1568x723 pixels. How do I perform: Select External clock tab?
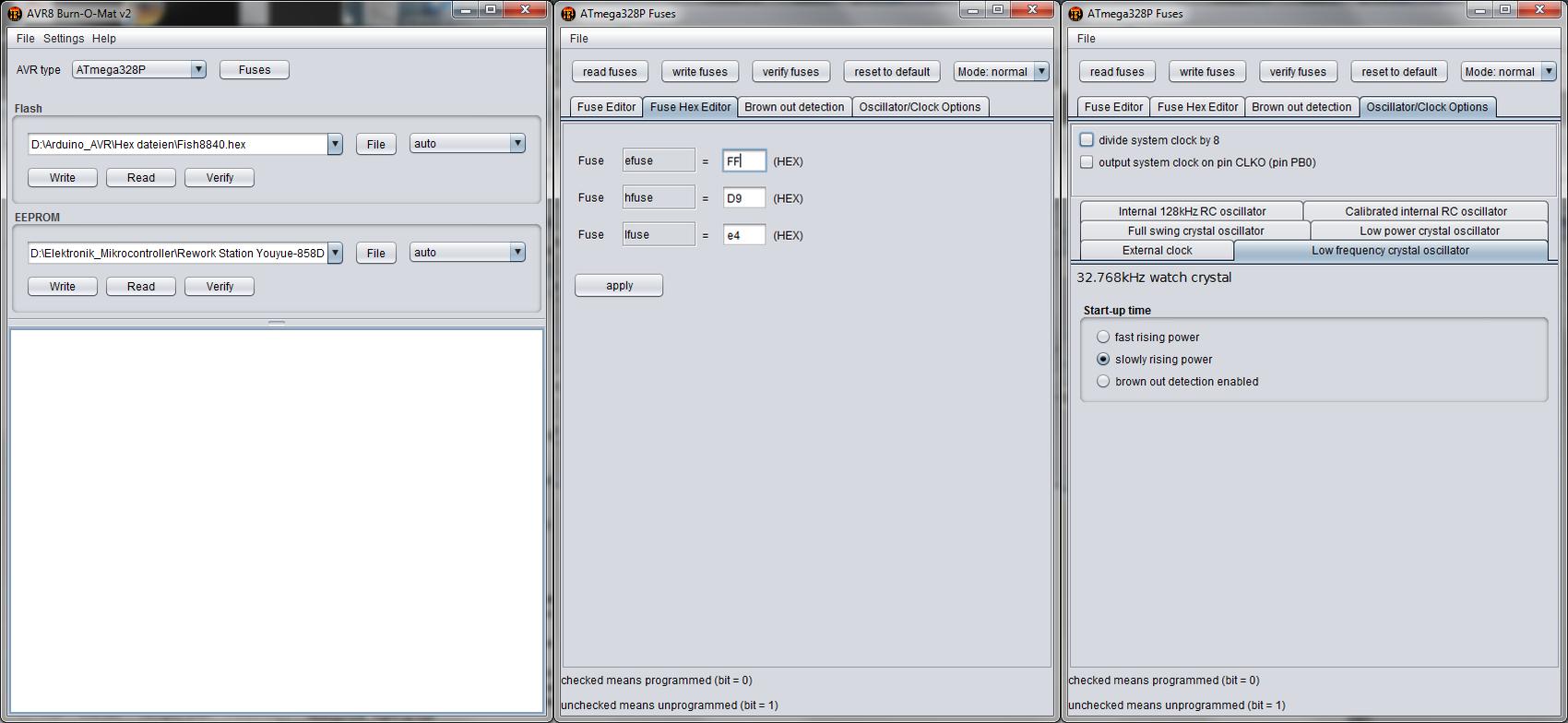(x=1157, y=250)
